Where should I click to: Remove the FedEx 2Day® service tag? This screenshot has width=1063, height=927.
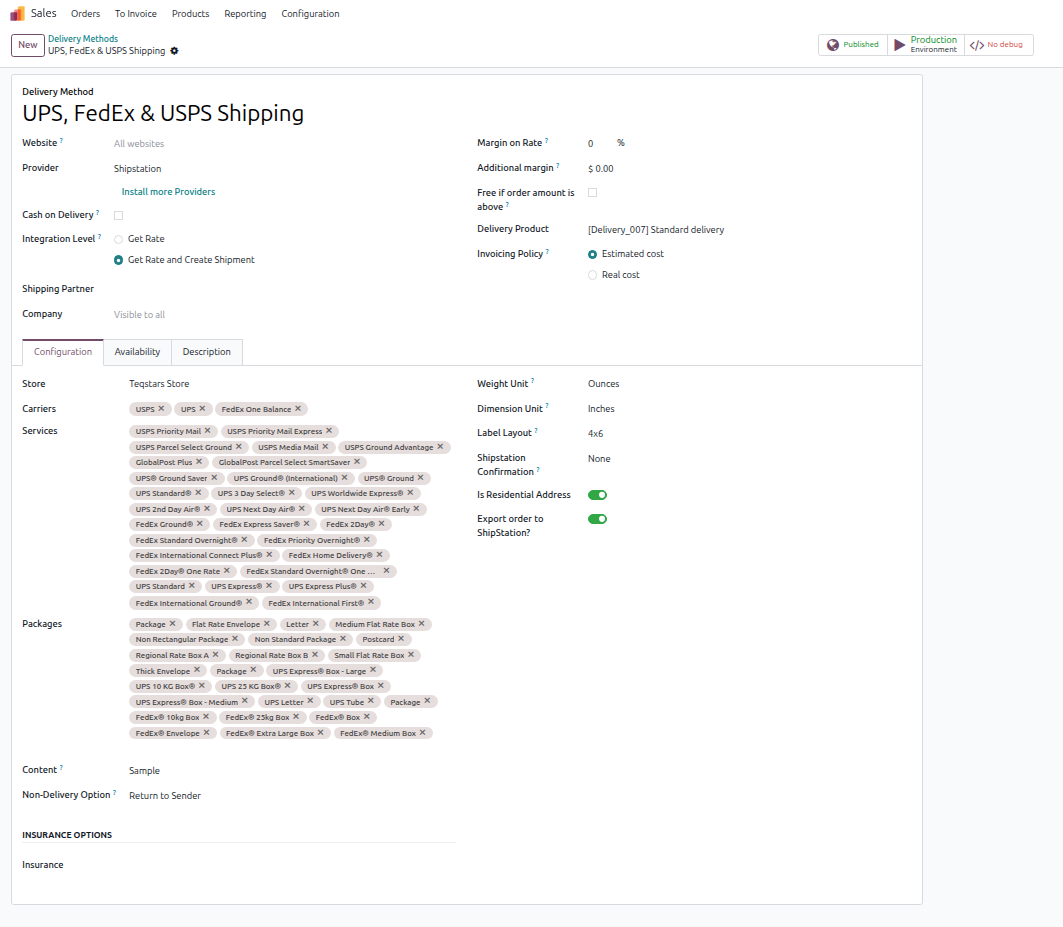point(382,524)
